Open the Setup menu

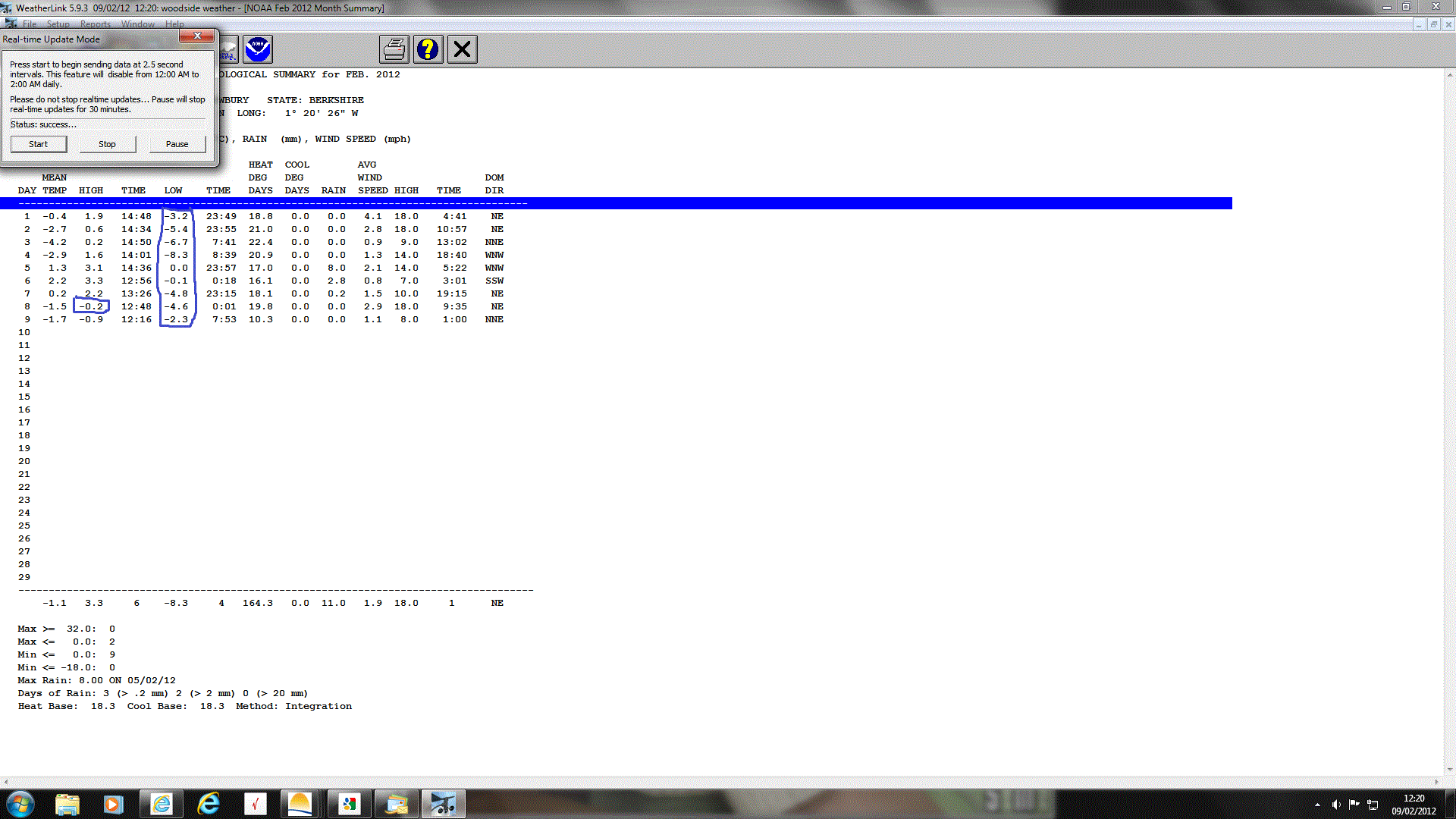(x=58, y=24)
